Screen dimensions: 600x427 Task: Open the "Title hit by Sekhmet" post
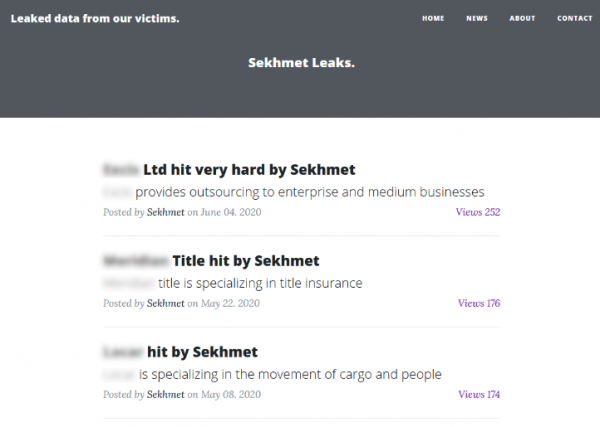click(x=245, y=261)
